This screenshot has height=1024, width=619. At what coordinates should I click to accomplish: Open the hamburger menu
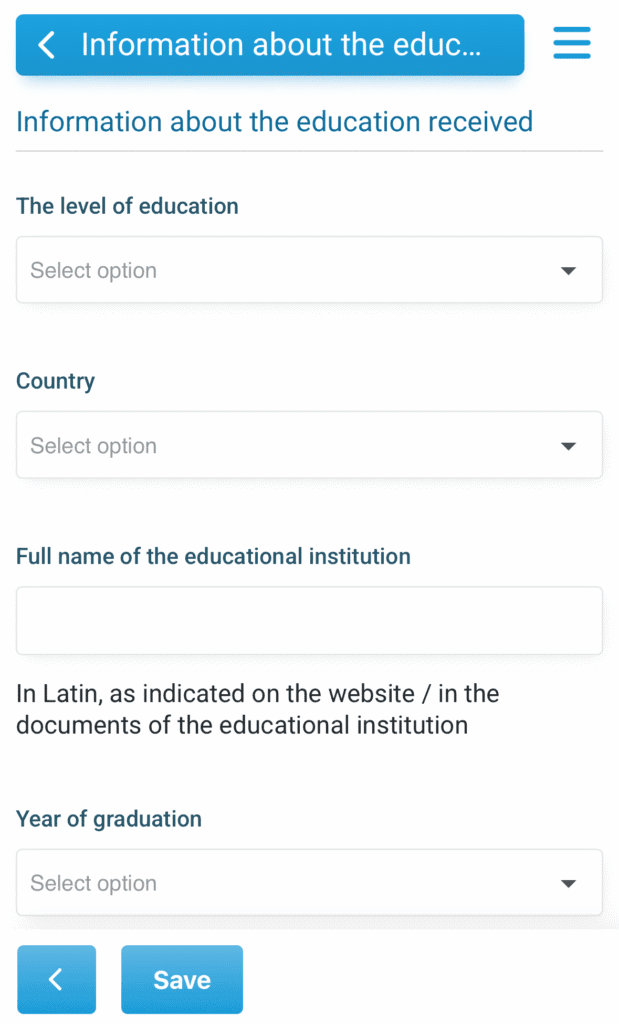pos(572,43)
